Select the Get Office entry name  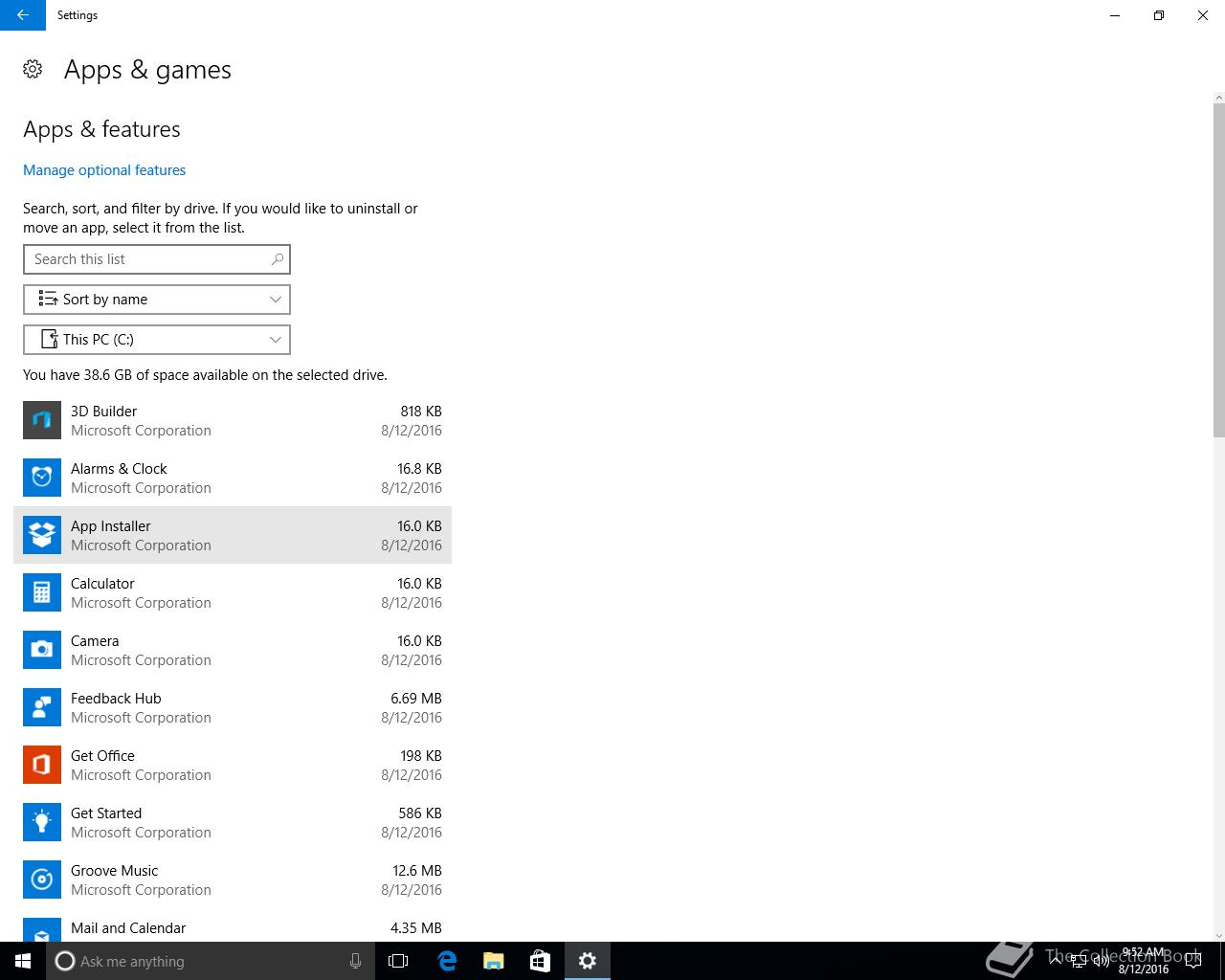tap(102, 756)
